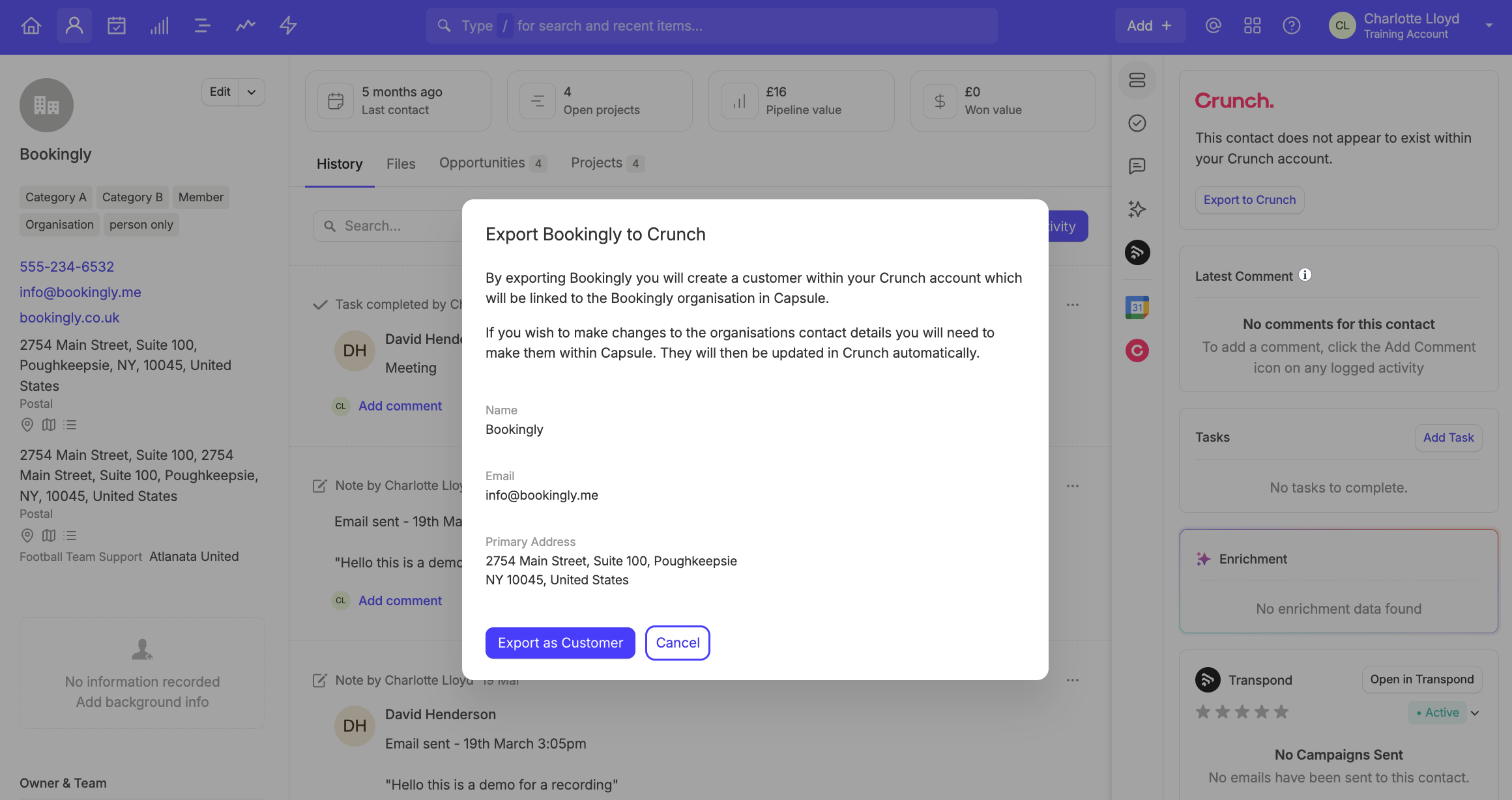
Task: Click the Organisation tag
Action: point(59,225)
